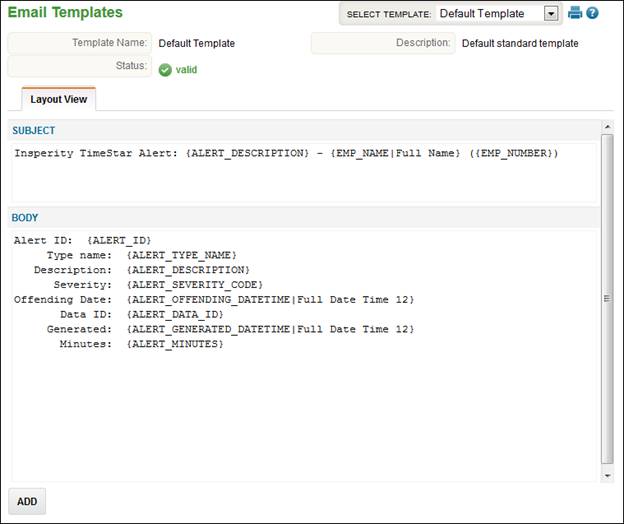This screenshot has width=624, height=524.
Task: Click the Data ID label in body
Action: point(86,314)
